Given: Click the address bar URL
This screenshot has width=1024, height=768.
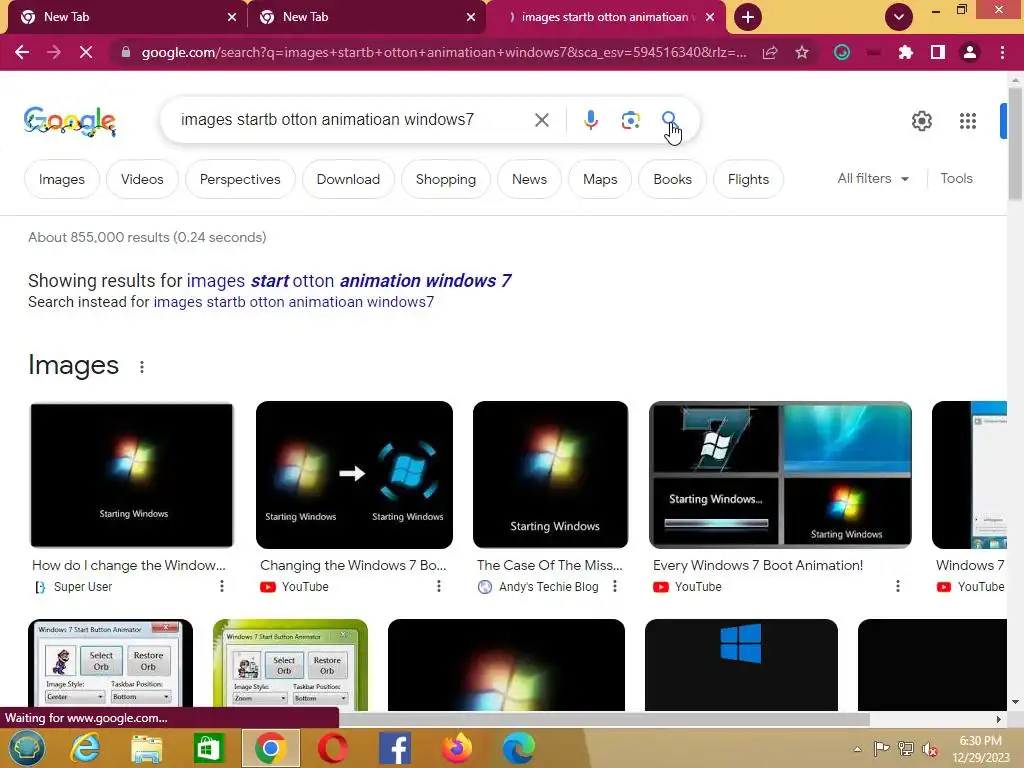Looking at the screenshot, I should tap(444, 52).
